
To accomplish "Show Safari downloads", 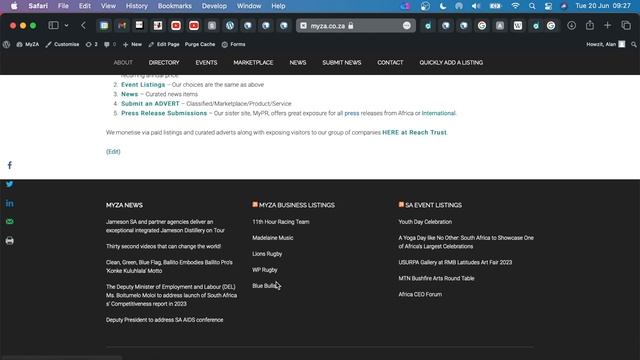I will pyautogui.click(x=571, y=25).
